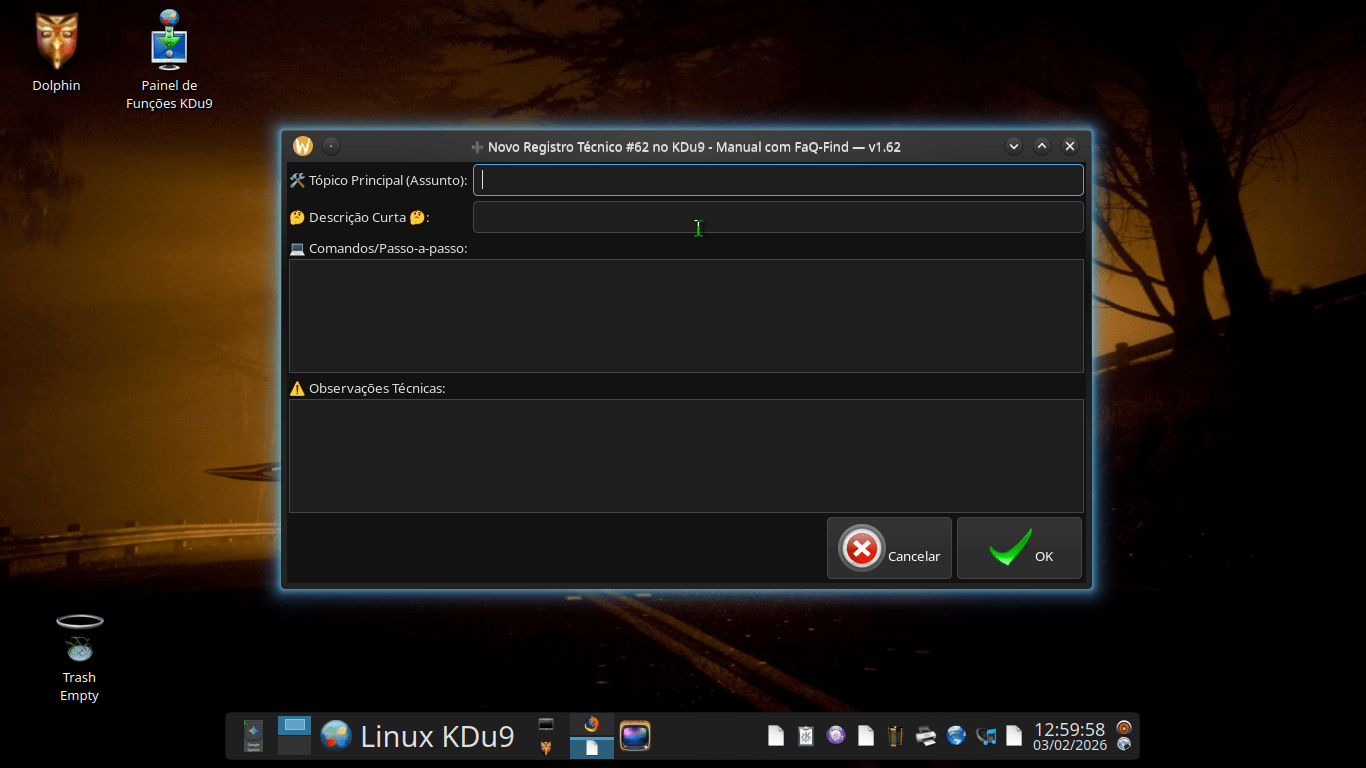This screenshot has height=768, width=1366.
Task: Focus the Tópico Principal (Assunto) field
Action: coord(778,180)
